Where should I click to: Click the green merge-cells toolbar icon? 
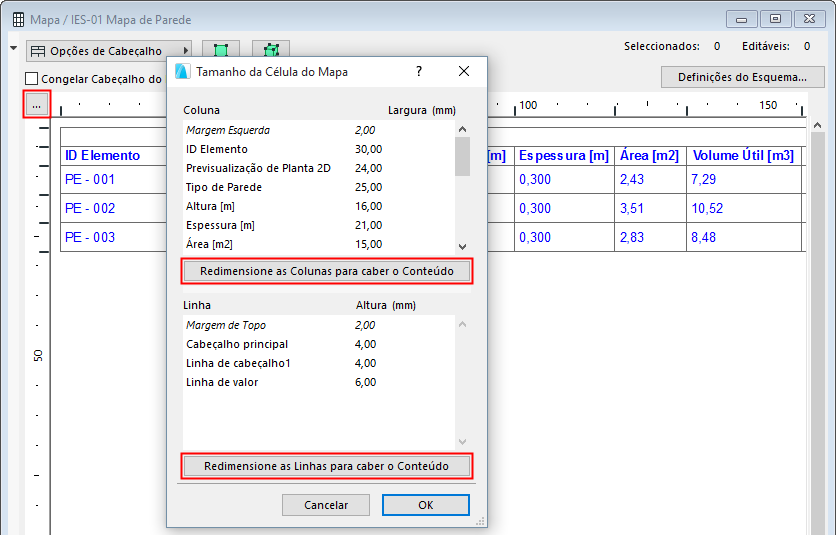[x=271, y=50]
